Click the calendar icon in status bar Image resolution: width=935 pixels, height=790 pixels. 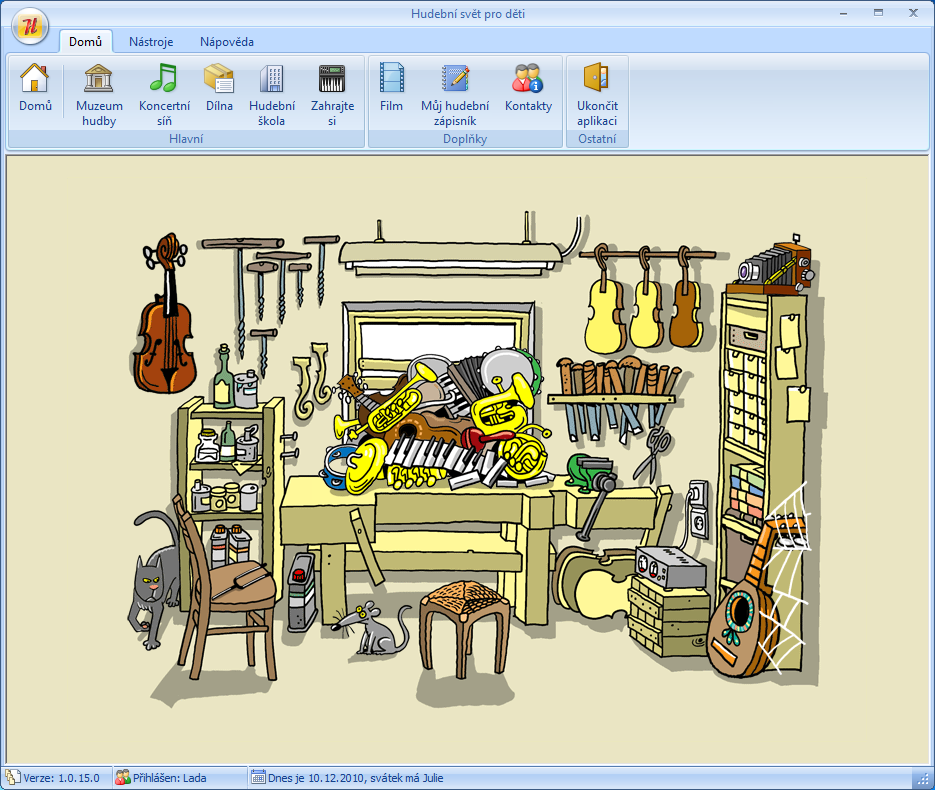[258, 777]
